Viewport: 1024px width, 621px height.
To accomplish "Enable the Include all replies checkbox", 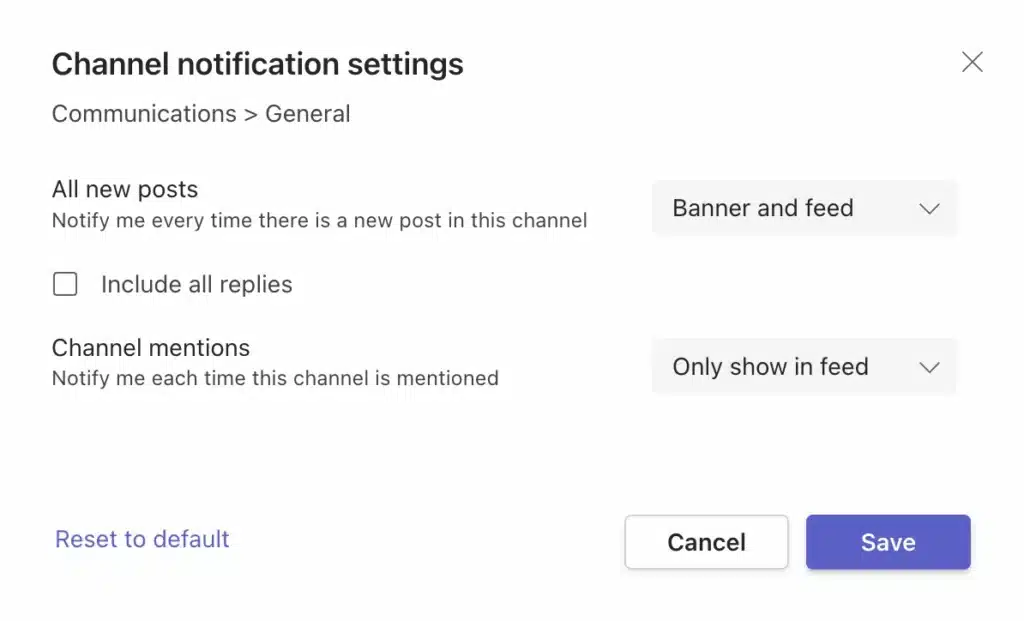I will (65, 284).
